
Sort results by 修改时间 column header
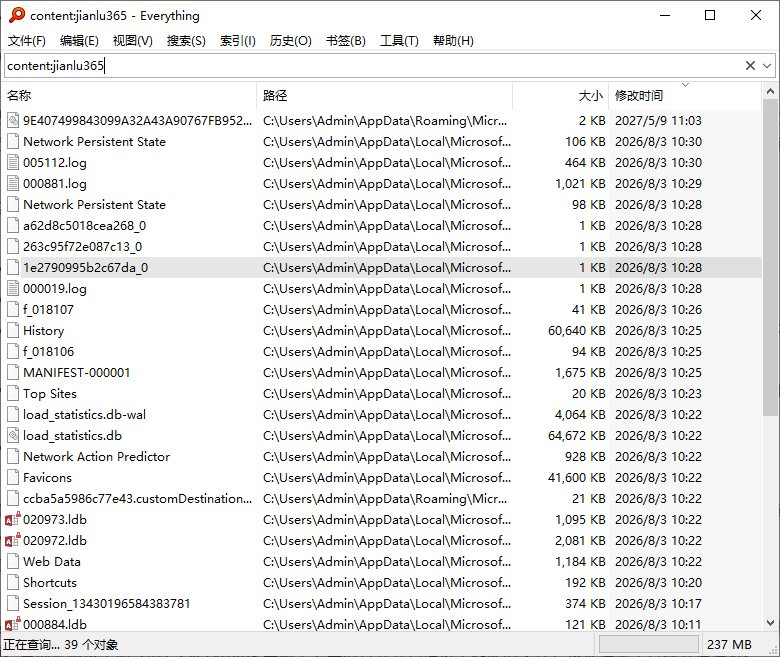click(x=685, y=95)
